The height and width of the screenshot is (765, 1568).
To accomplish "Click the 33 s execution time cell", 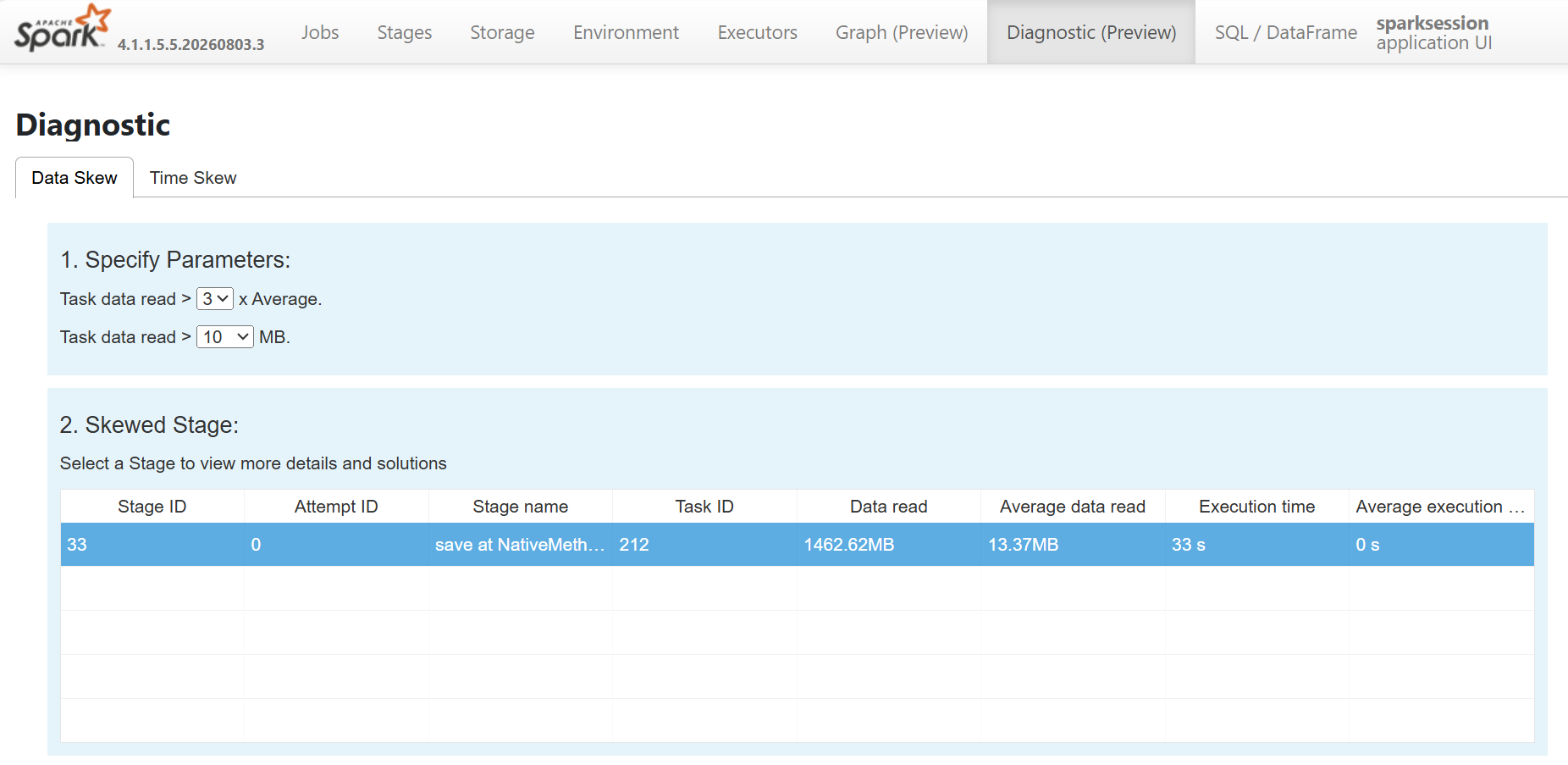I will [1257, 545].
